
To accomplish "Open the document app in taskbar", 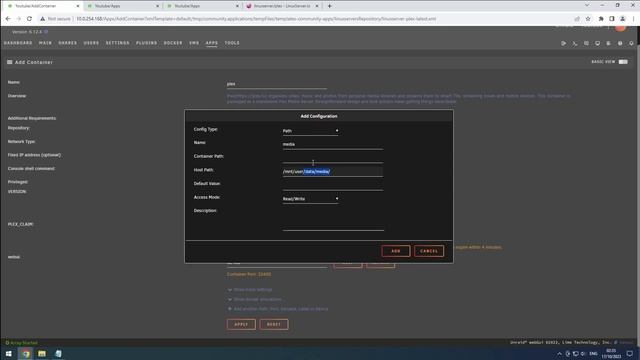I will (x=58, y=353).
